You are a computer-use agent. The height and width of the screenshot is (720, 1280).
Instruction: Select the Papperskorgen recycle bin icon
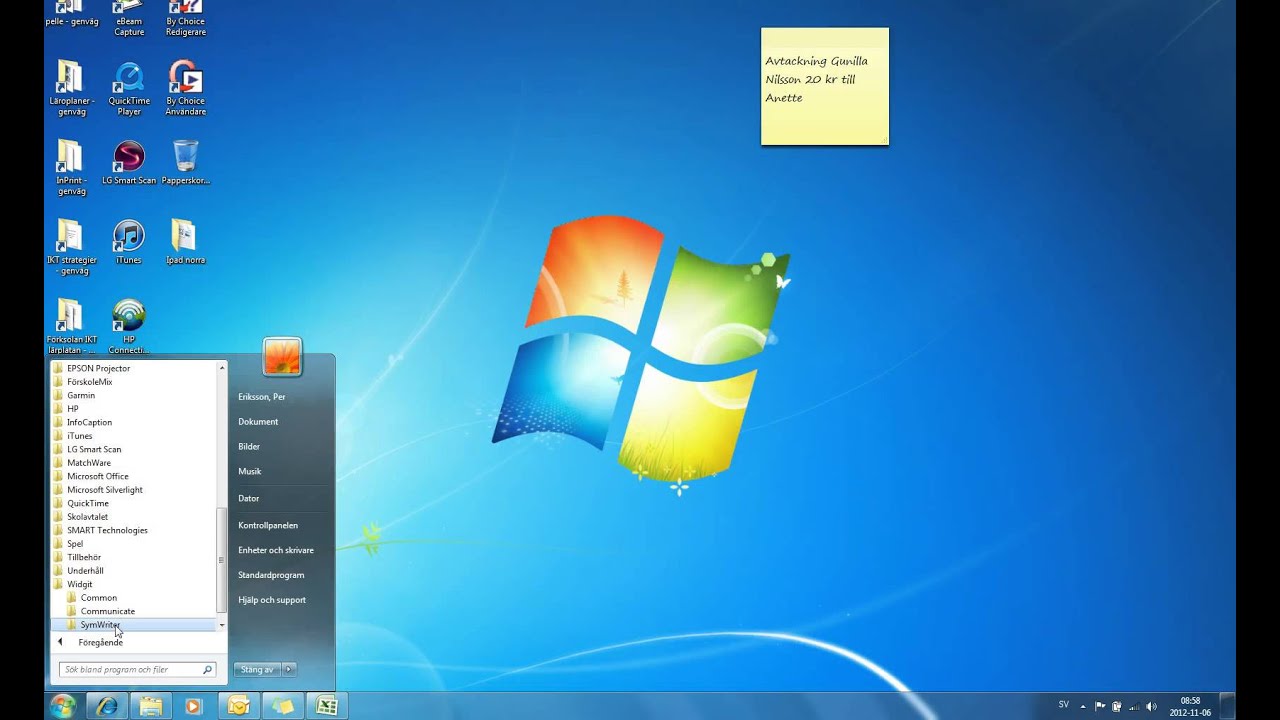[186, 163]
